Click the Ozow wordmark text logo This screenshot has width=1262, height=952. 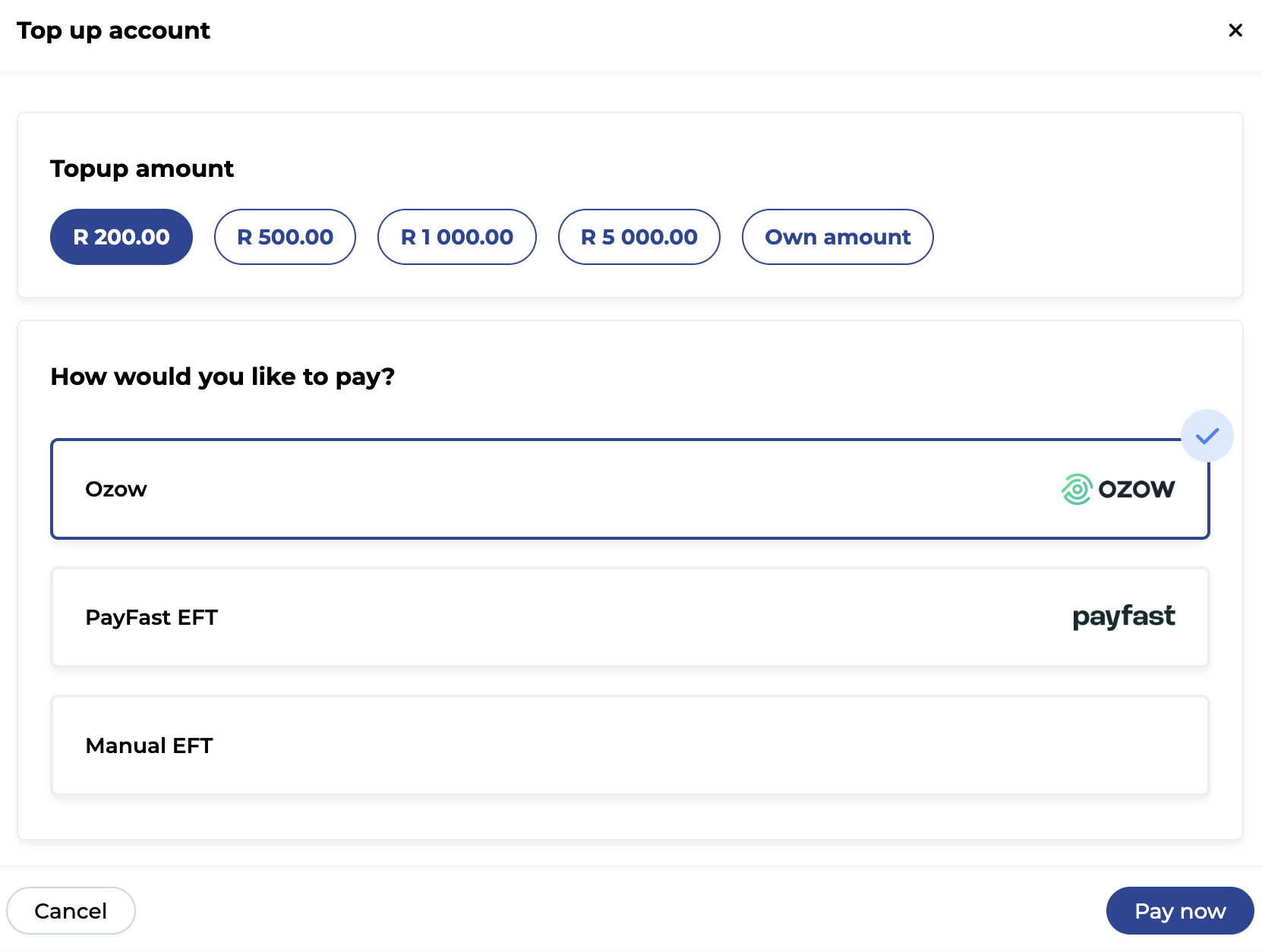[x=1137, y=490]
